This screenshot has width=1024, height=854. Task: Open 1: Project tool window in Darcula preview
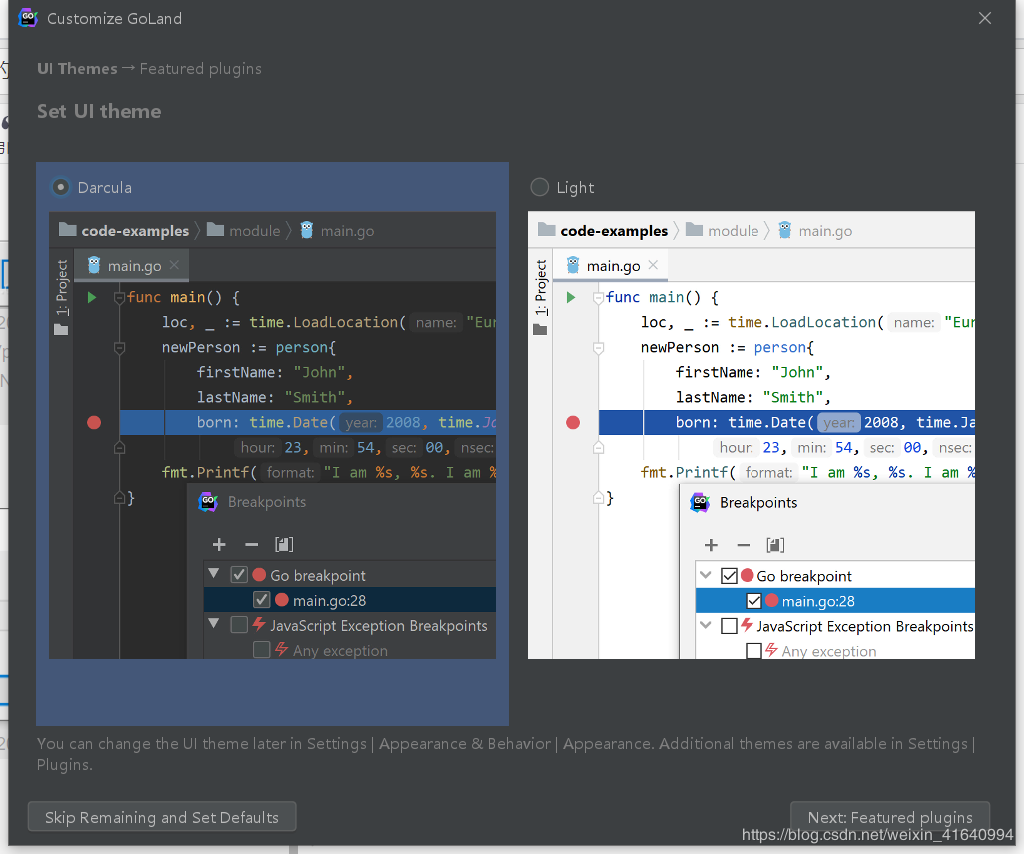click(x=61, y=287)
